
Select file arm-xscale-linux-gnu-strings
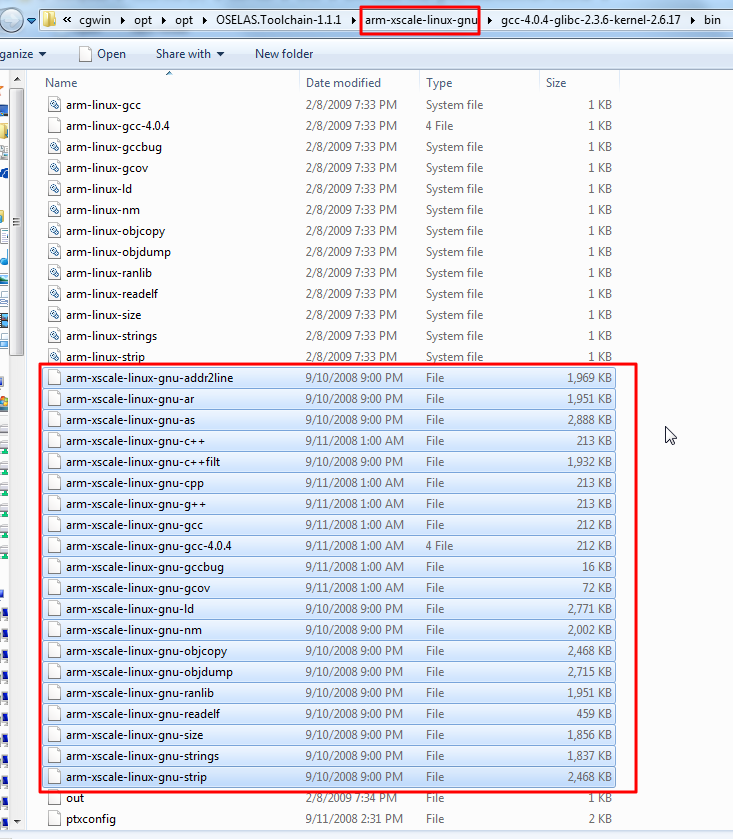click(x=329, y=756)
